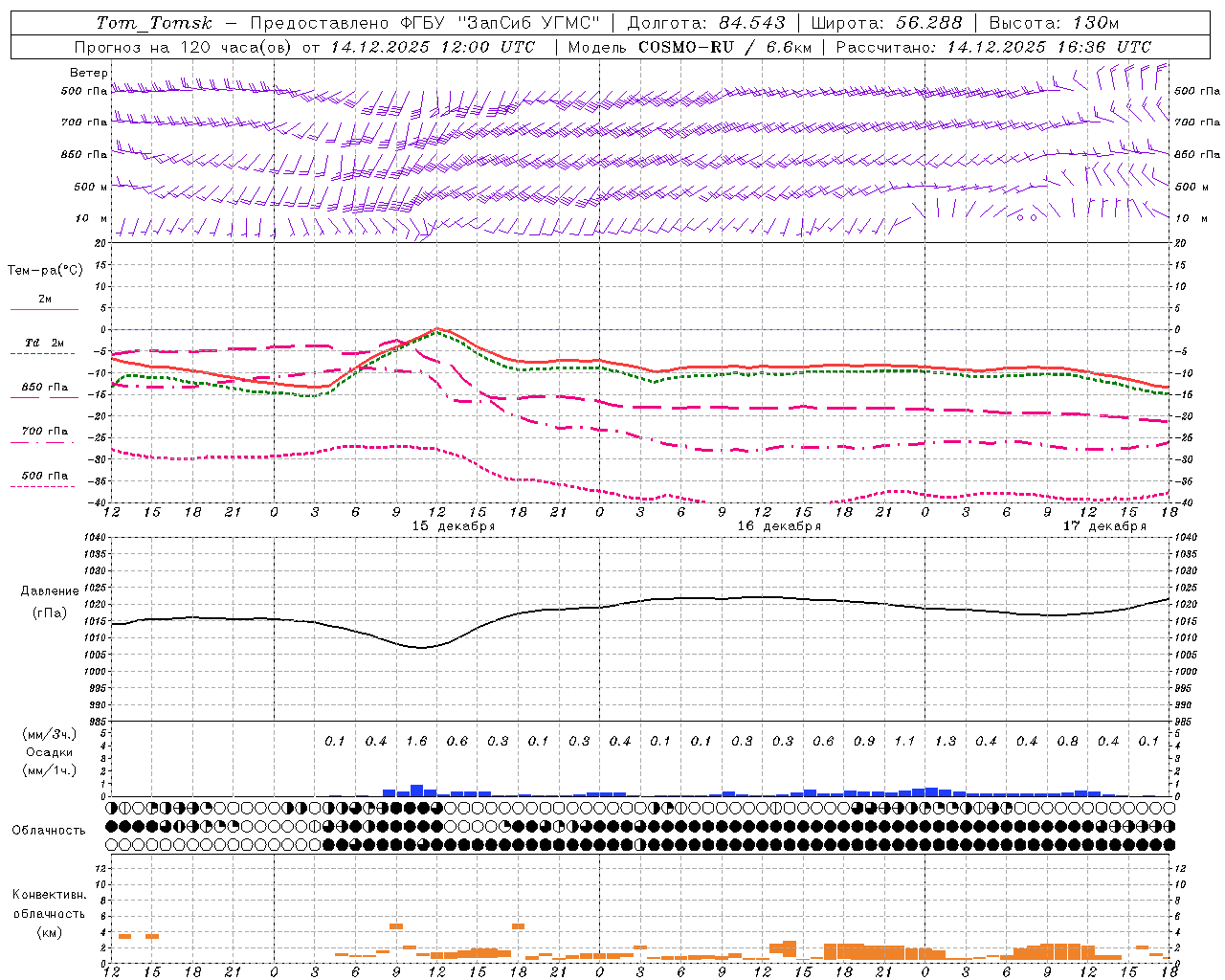1225x980 pixels.
Task: Click the '15 декабря' date label
Action: [454, 526]
